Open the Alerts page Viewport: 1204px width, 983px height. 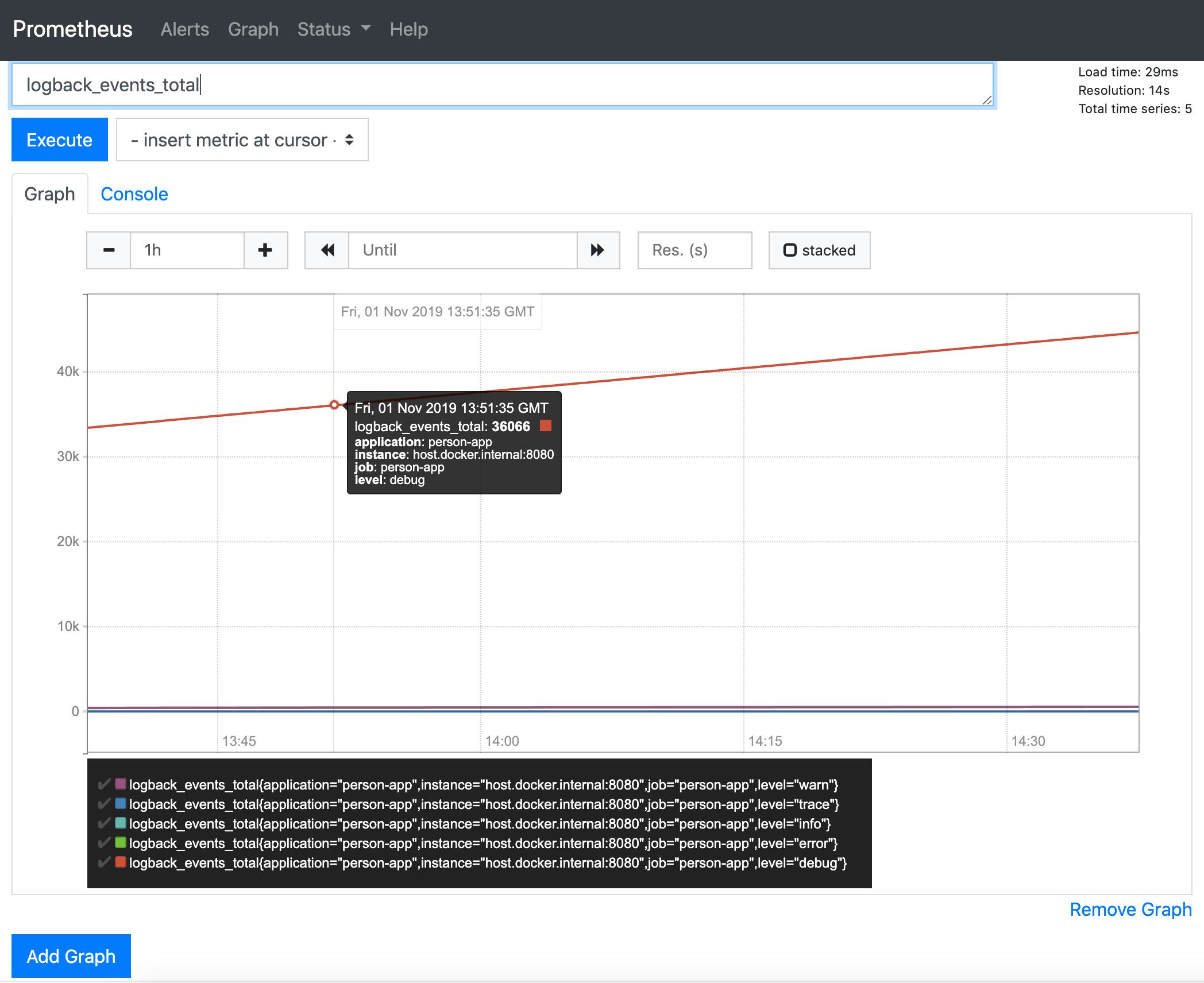184,29
